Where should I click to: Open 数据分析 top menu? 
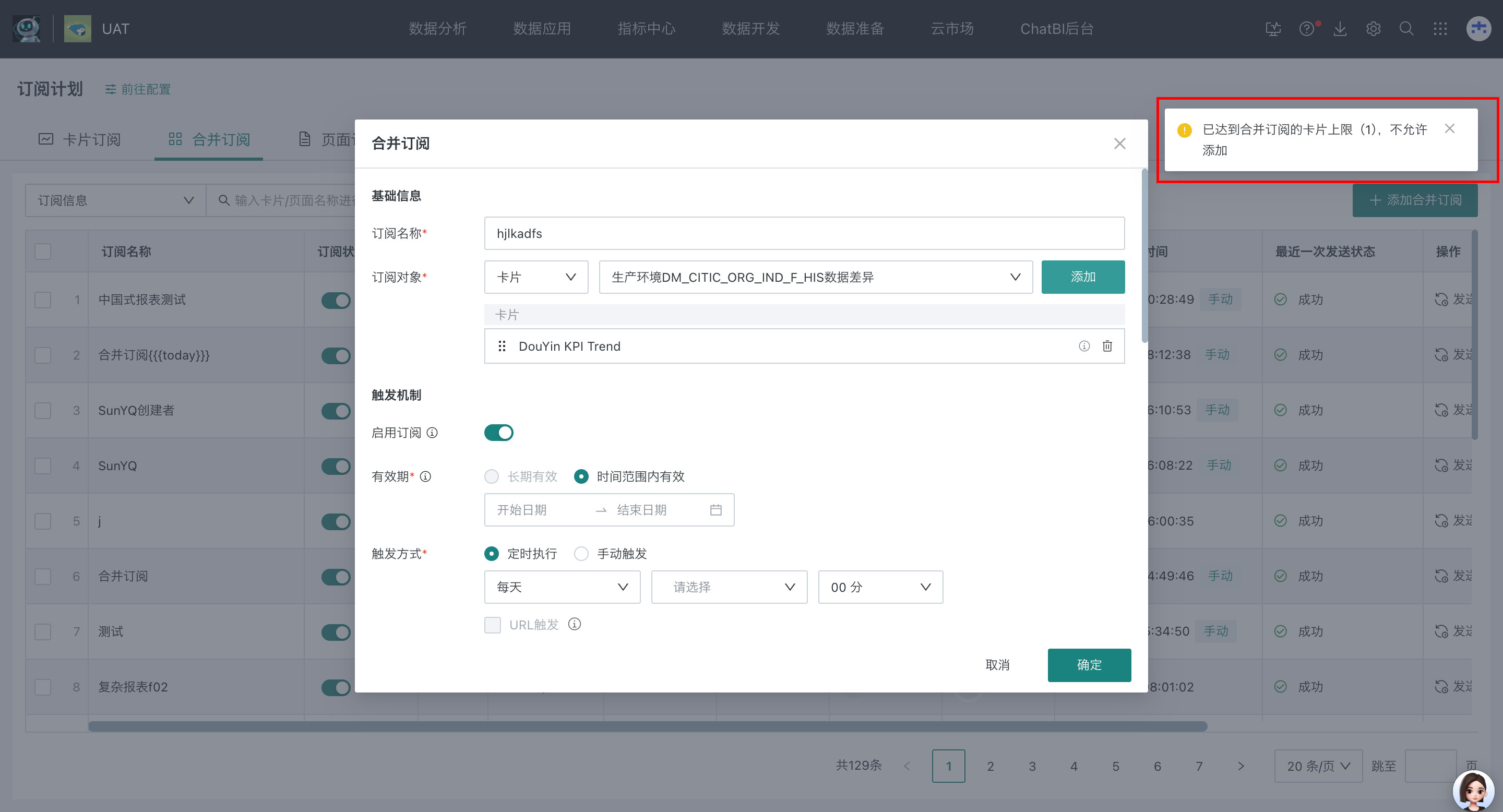point(437,29)
